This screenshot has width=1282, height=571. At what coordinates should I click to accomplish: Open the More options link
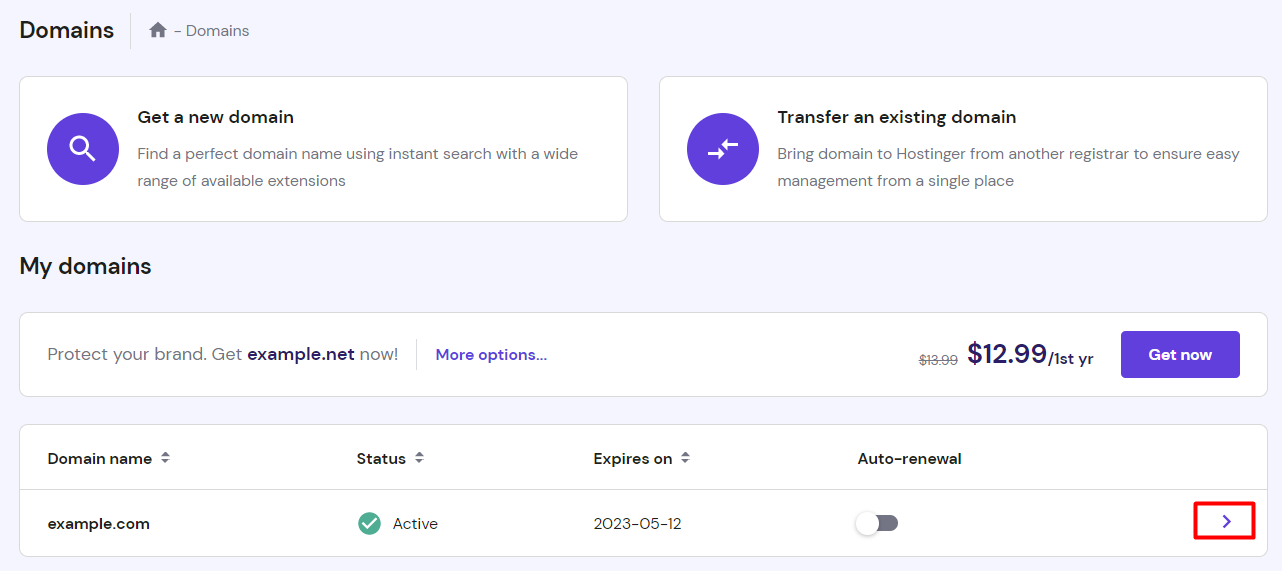[x=491, y=355]
